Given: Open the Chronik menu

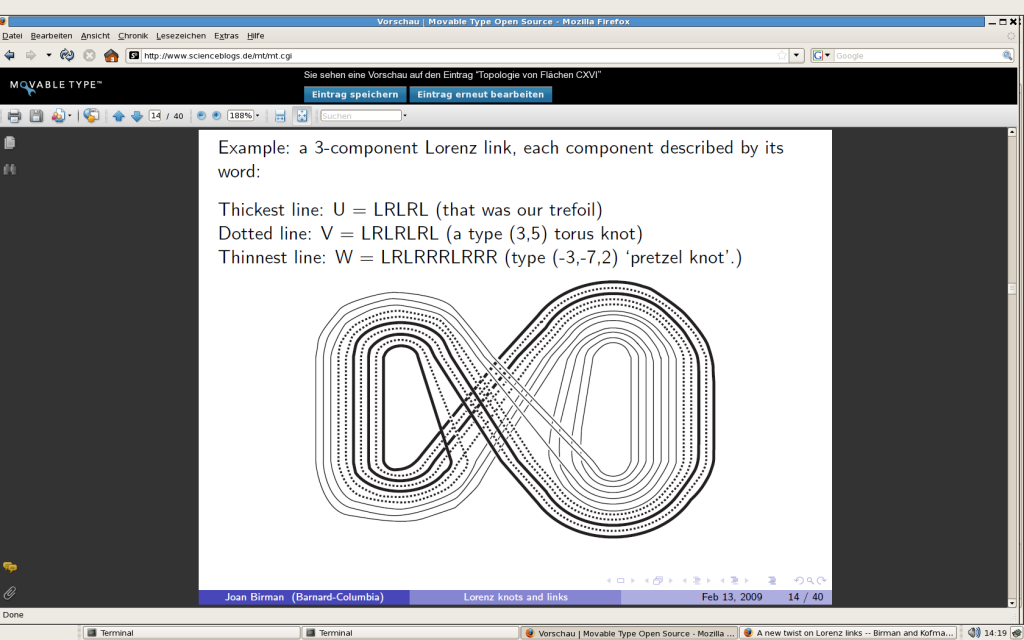Looking at the screenshot, I should pyautogui.click(x=133, y=35).
